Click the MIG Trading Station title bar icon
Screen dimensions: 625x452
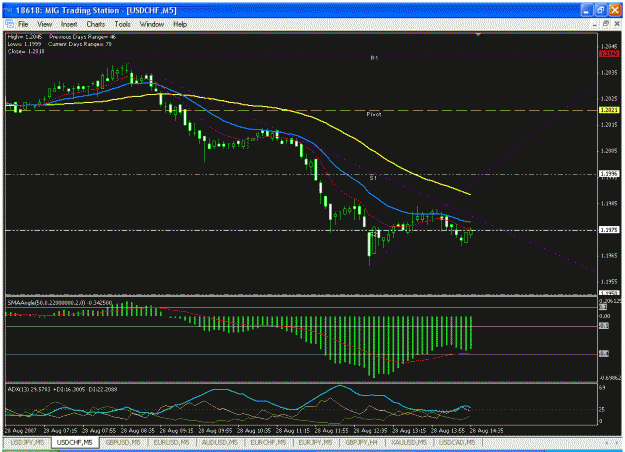(x=8, y=10)
